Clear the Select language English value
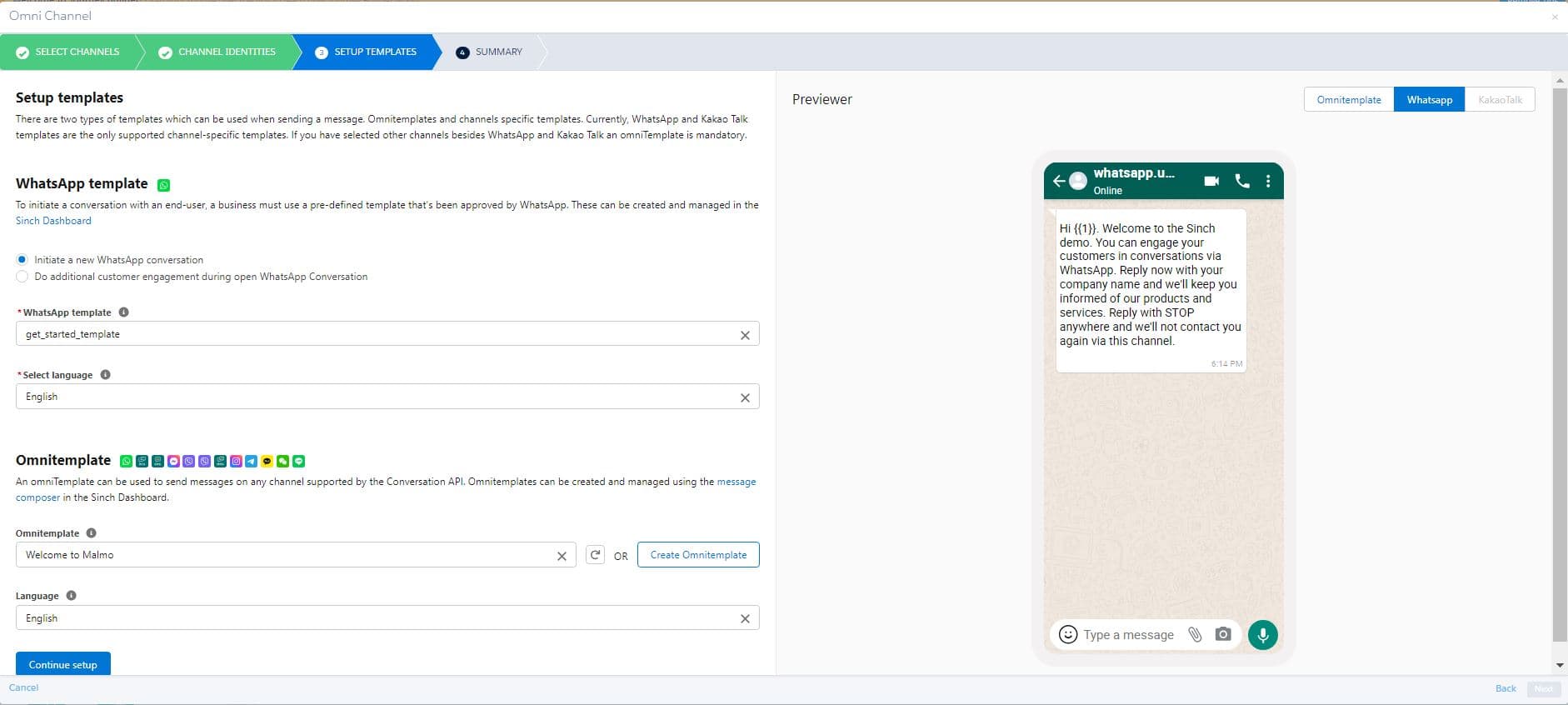Image resolution: width=1568 pixels, height=705 pixels. 745,397
